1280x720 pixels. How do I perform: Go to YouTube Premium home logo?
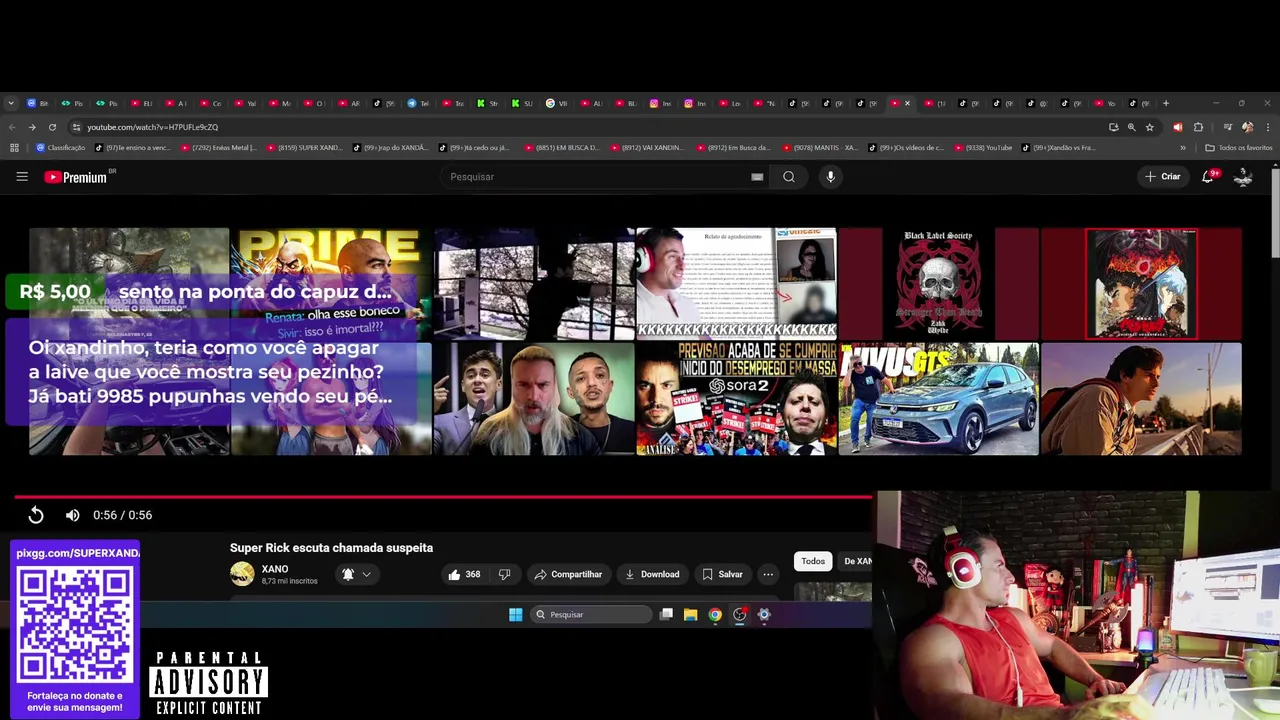click(x=75, y=177)
